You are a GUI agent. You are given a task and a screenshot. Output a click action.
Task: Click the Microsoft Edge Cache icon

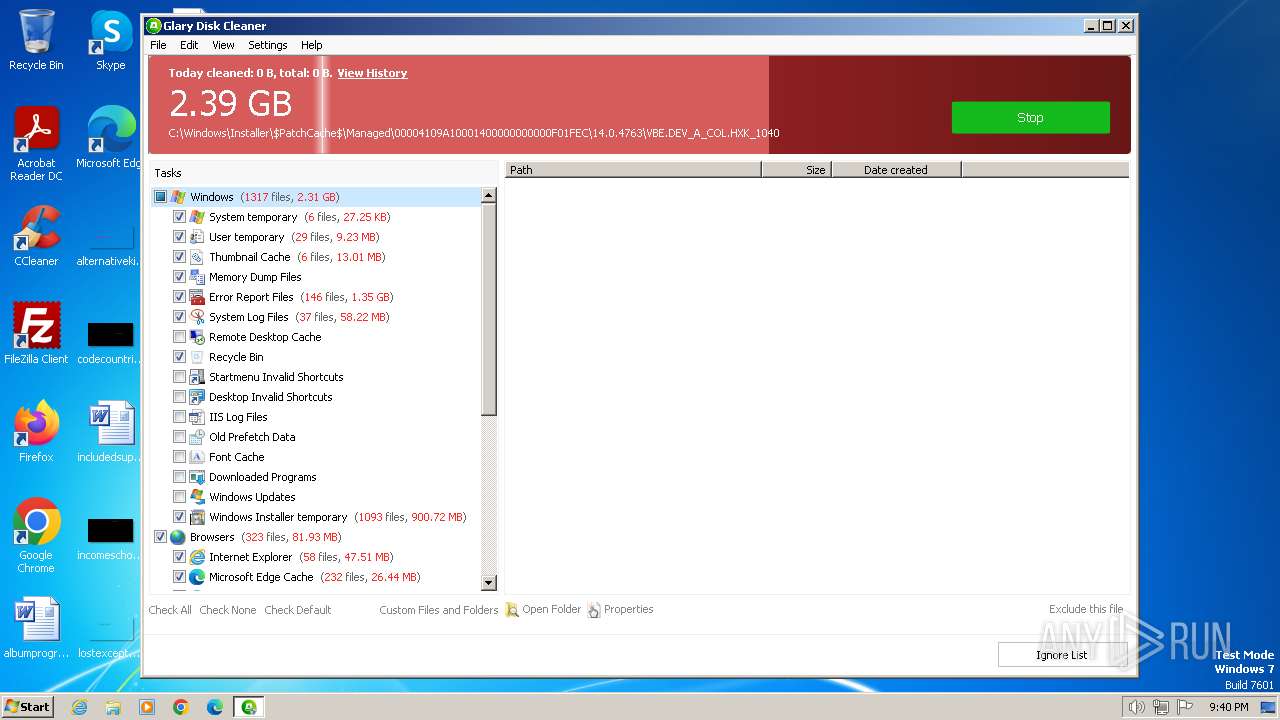click(197, 577)
